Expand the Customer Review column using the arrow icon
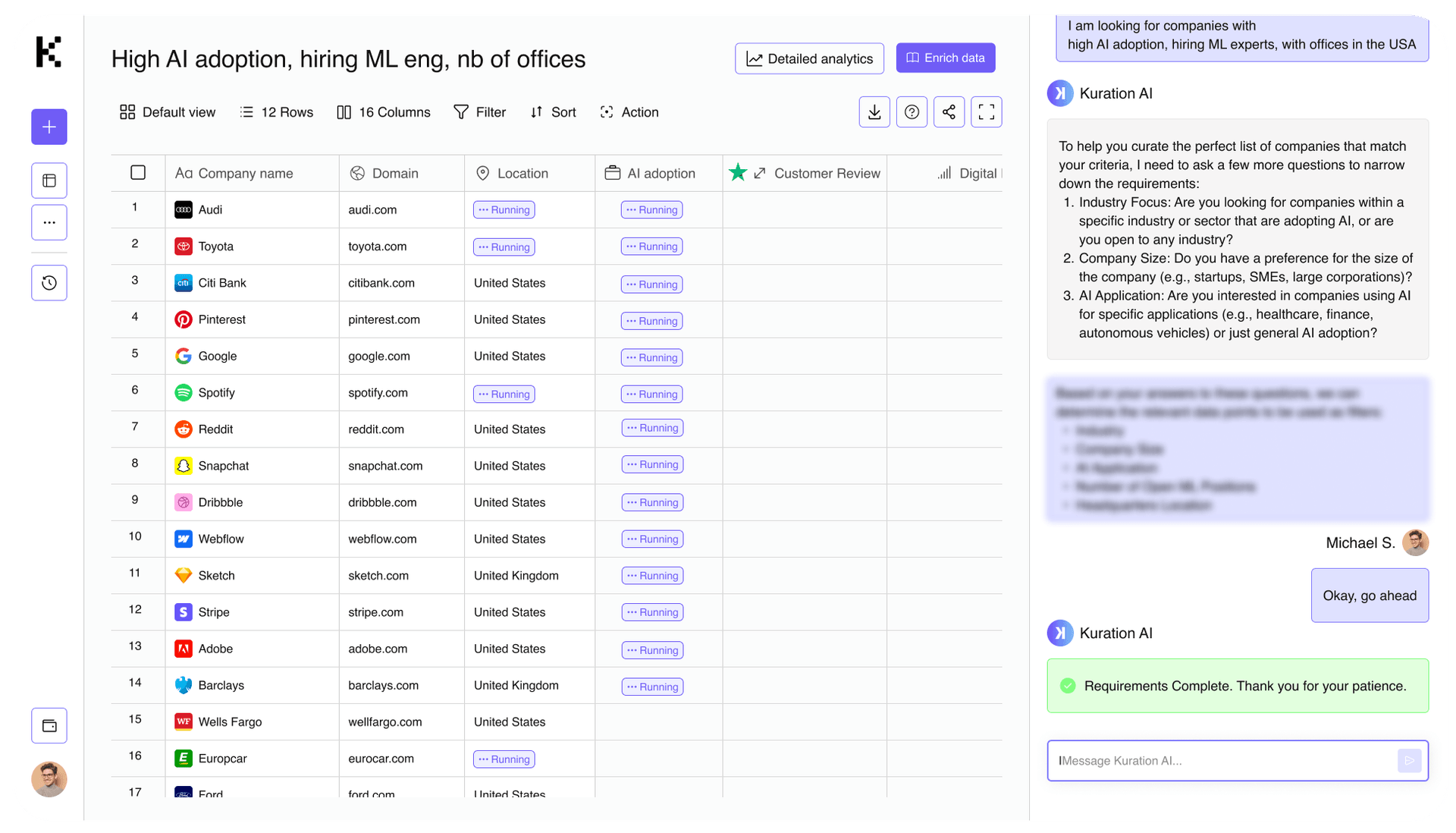 click(x=759, y=174)
